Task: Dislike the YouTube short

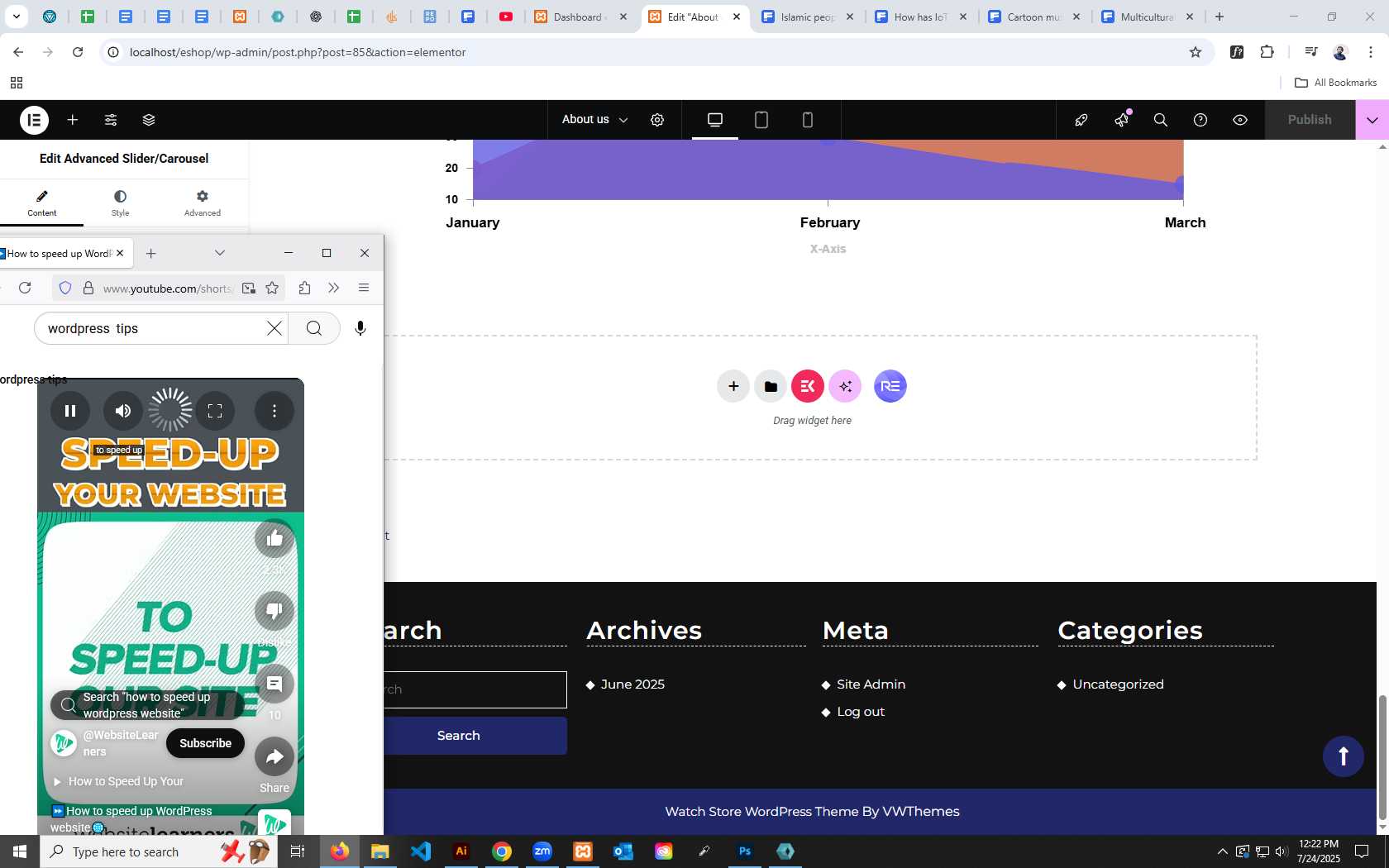Action: tap(274, 612)
